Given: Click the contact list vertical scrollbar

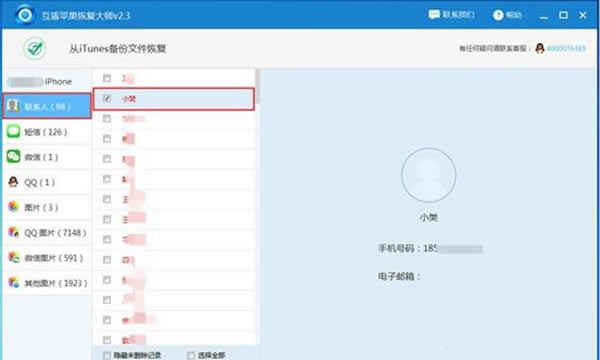Looking at the screenshot, I should point(258,86).
